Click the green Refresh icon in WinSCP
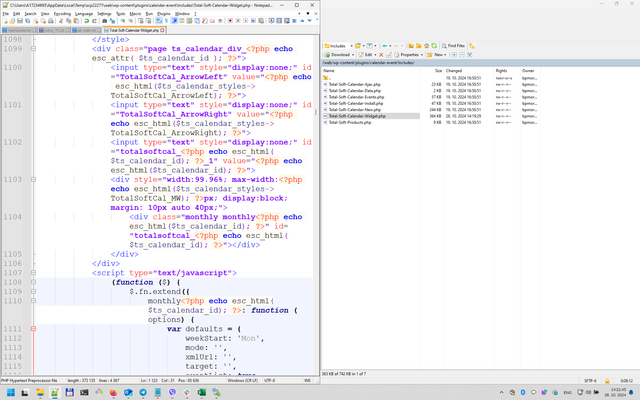Image resolution: width=640 pixels, height=400 pixels. pyautogui.click(x=434, y=46)
